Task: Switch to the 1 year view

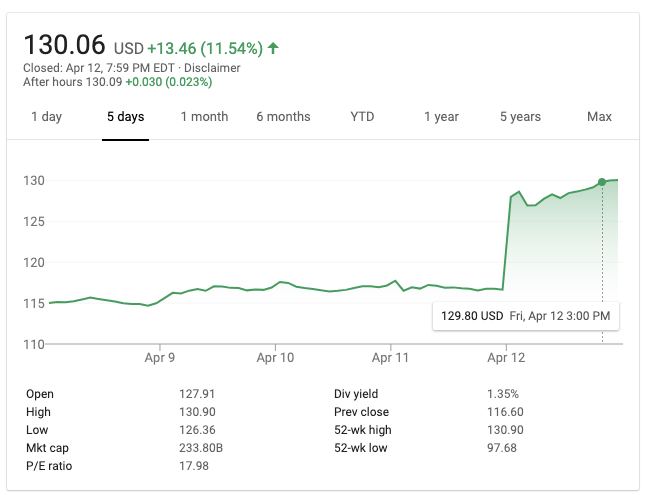Action: 441,117
